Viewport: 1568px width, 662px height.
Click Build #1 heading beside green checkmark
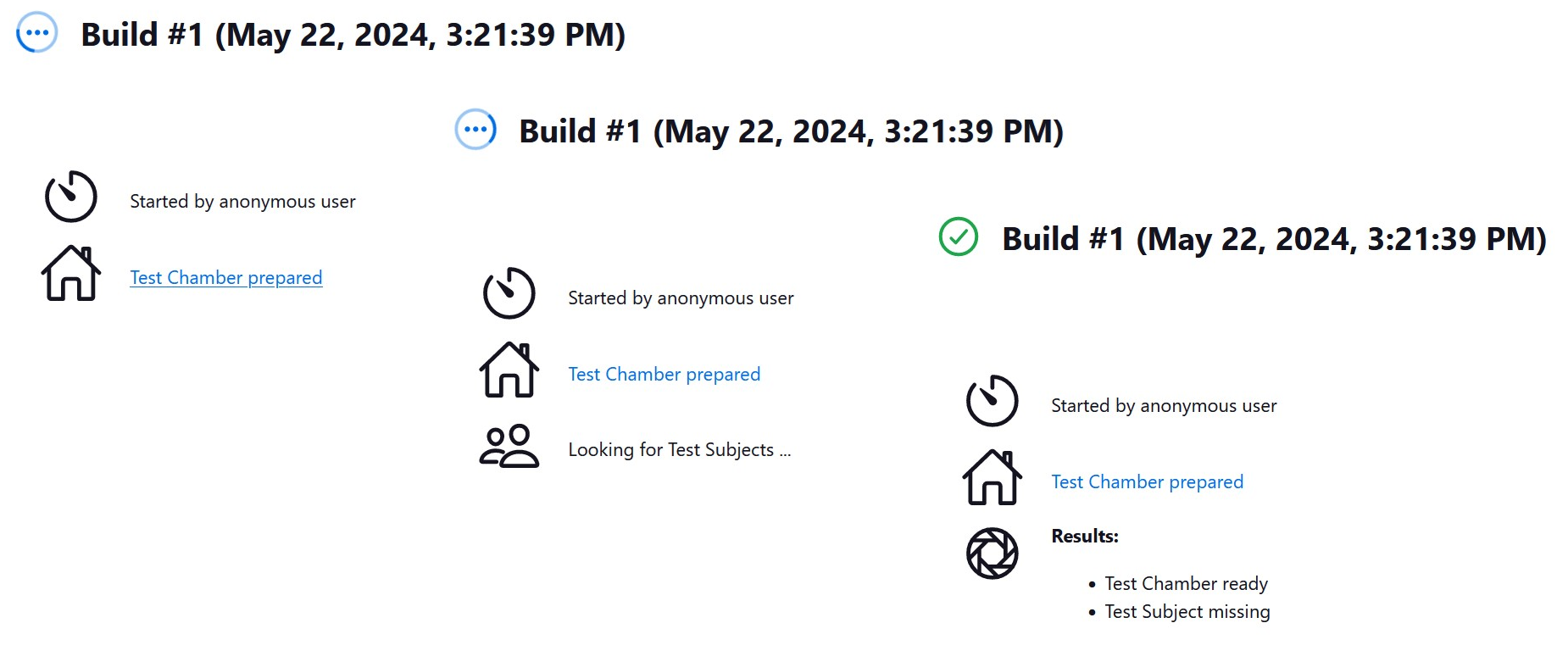coord(1274,239)
